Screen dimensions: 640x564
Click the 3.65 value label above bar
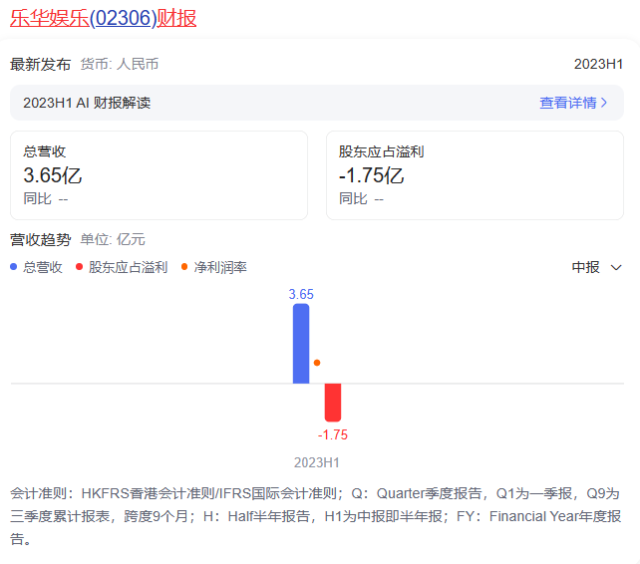301,294
